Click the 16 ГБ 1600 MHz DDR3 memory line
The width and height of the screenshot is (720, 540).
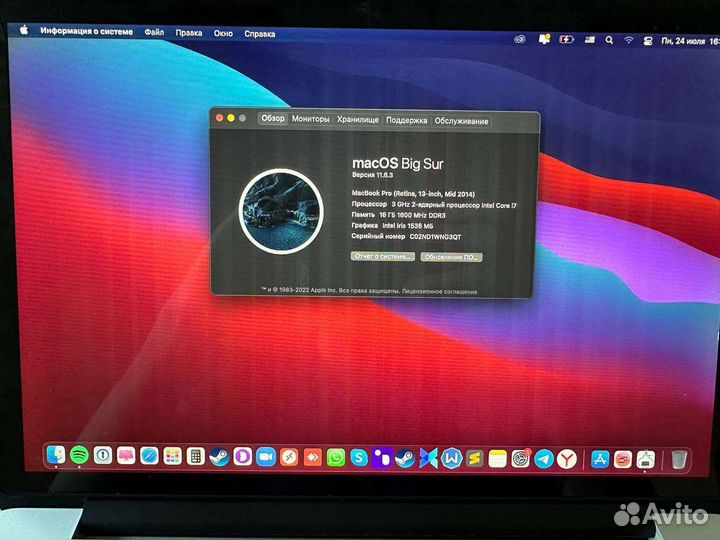(x=399, y=215)
